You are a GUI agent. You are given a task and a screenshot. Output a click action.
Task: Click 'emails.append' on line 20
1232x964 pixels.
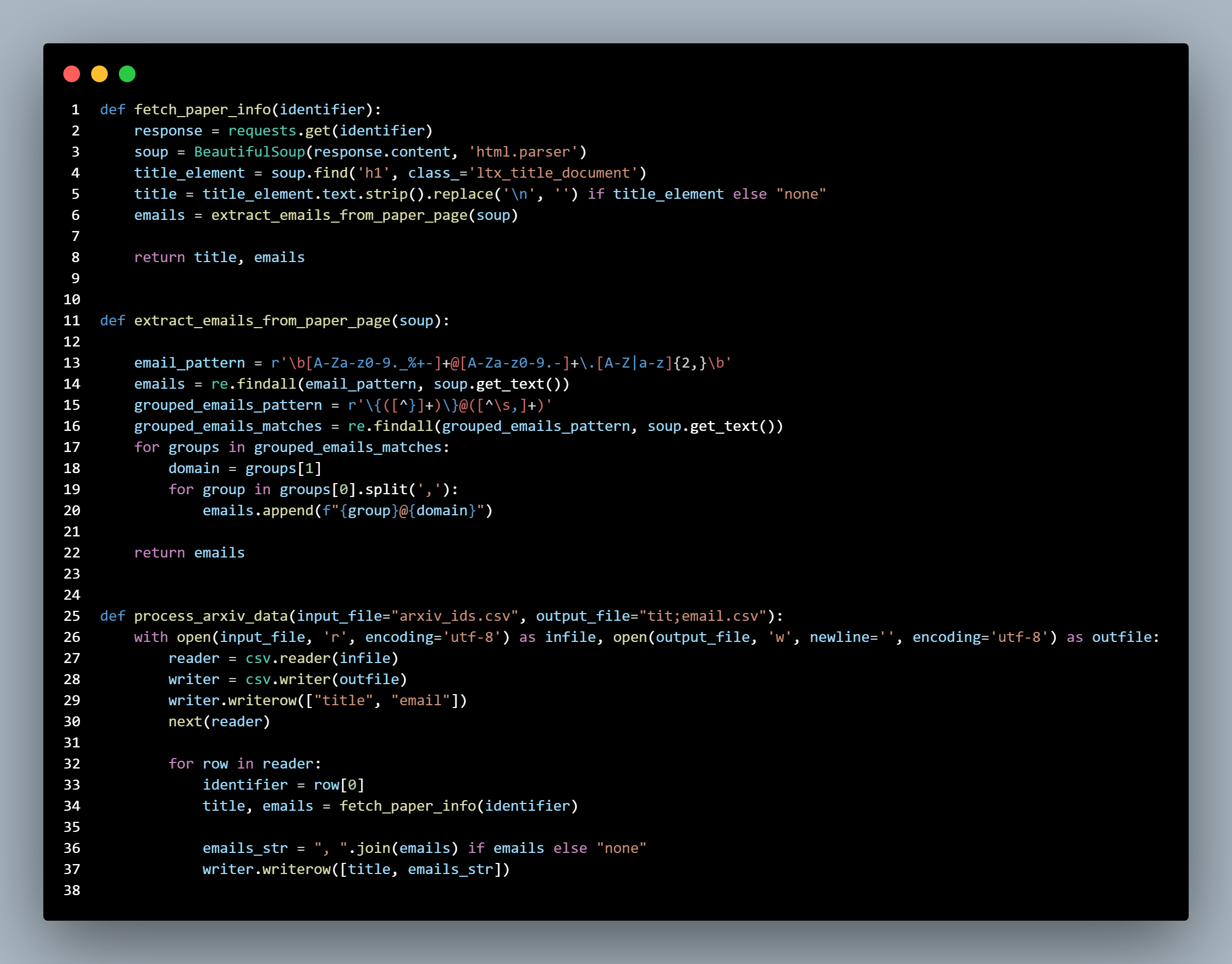click(258, 511)
